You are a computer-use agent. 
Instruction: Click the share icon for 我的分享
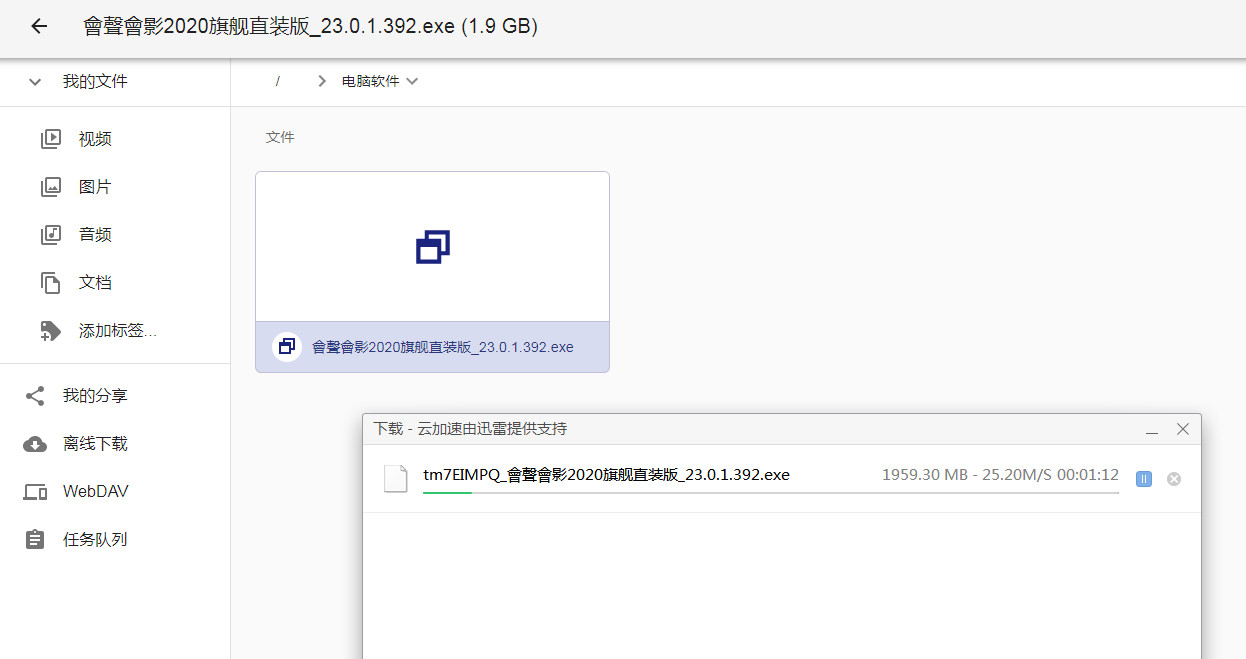(x=35, y=396)
